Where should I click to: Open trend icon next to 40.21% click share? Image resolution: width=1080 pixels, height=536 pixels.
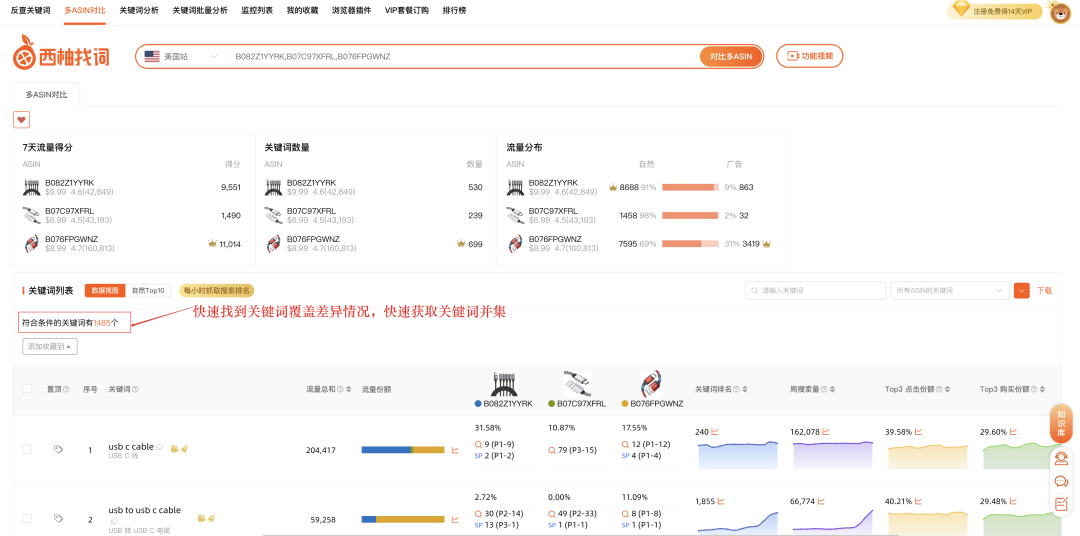[x=919, y=501]
